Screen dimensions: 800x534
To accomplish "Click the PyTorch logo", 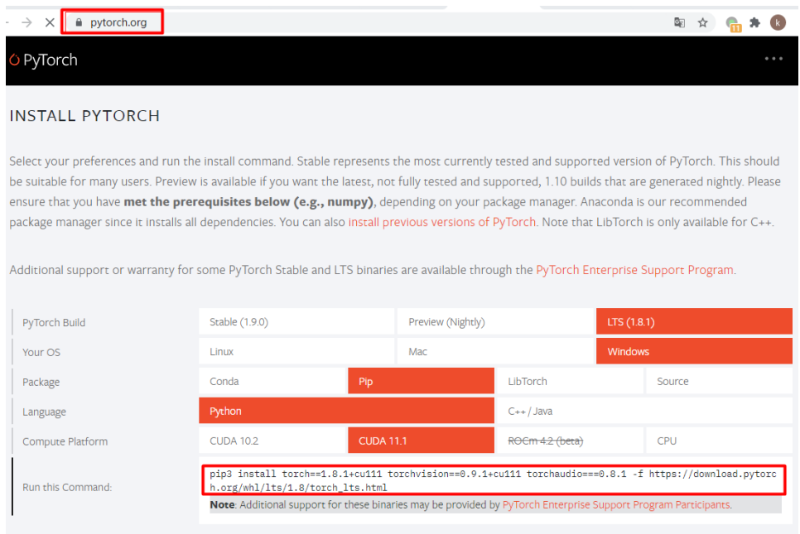I will click(x=44, y=60).
